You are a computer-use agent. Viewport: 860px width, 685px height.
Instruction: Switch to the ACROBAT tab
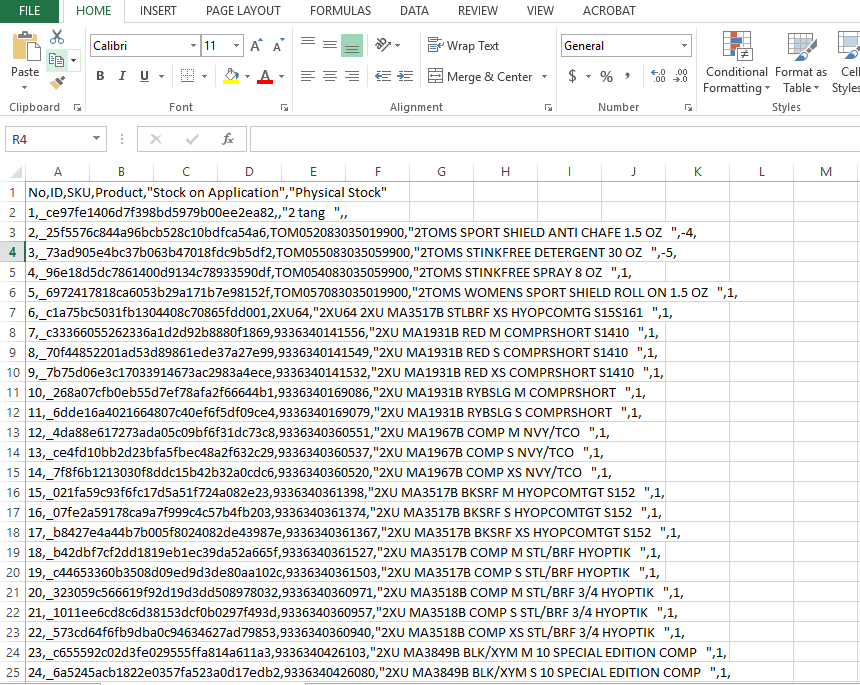[609, 11]
